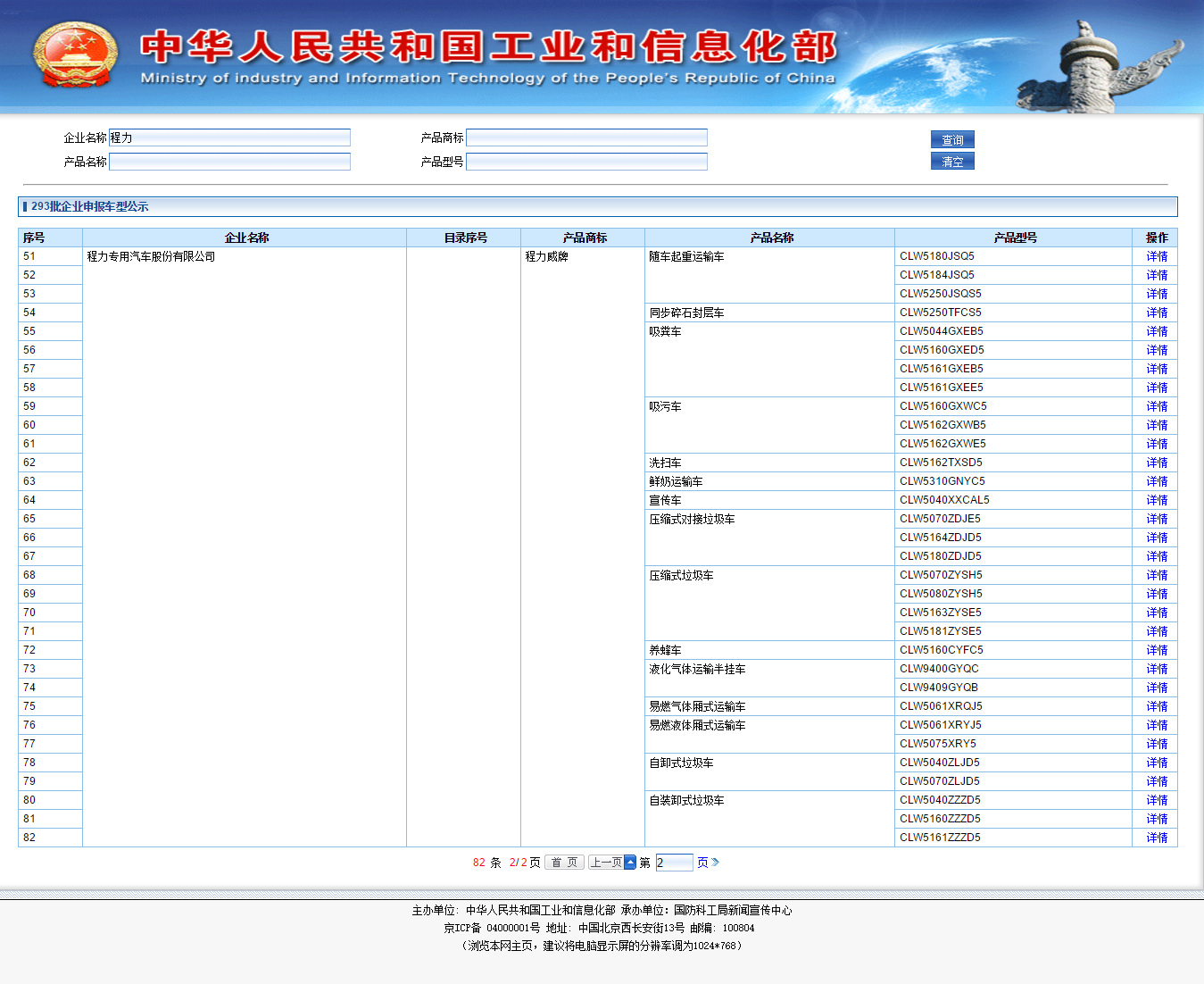The image size is (1204, 984).
Task: Open 详情 for CLW5160ZZZD5
Action: point(1157,819)
